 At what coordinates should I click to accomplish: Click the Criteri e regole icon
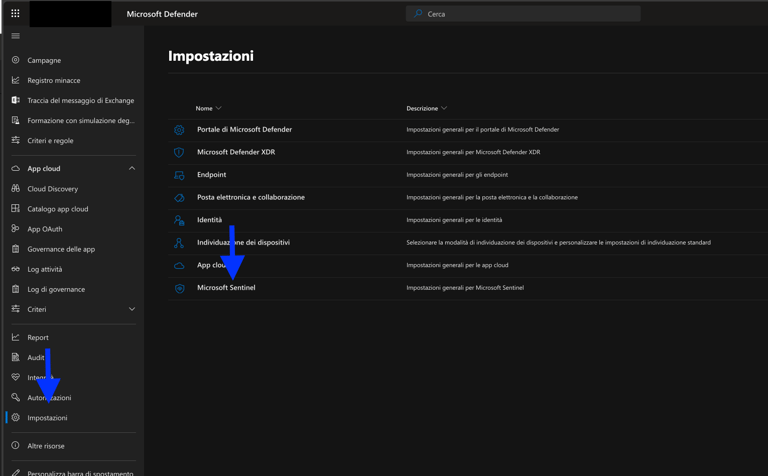pos(16,140)
